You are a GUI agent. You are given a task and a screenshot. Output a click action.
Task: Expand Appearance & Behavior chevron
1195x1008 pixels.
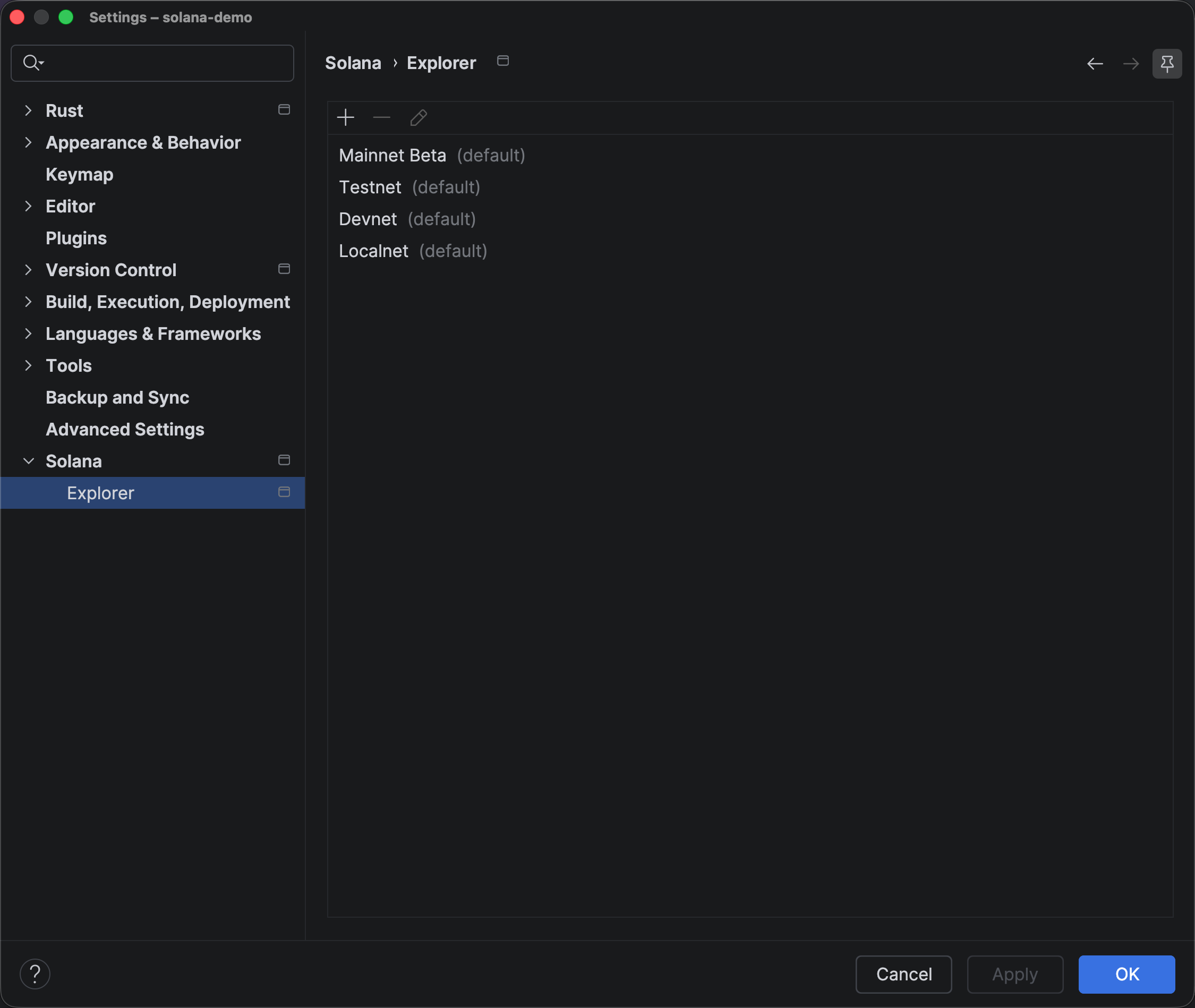tap(28, 142)
